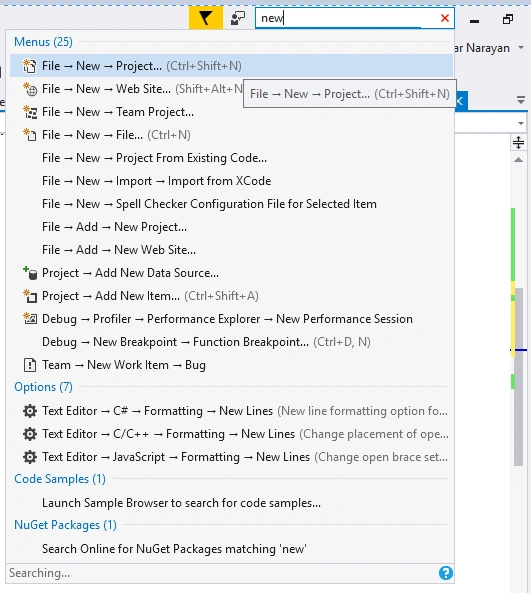Viewport: 531px width, 593px height.
Task: Clear the Quick Launch search text
Action: point(445,18)
